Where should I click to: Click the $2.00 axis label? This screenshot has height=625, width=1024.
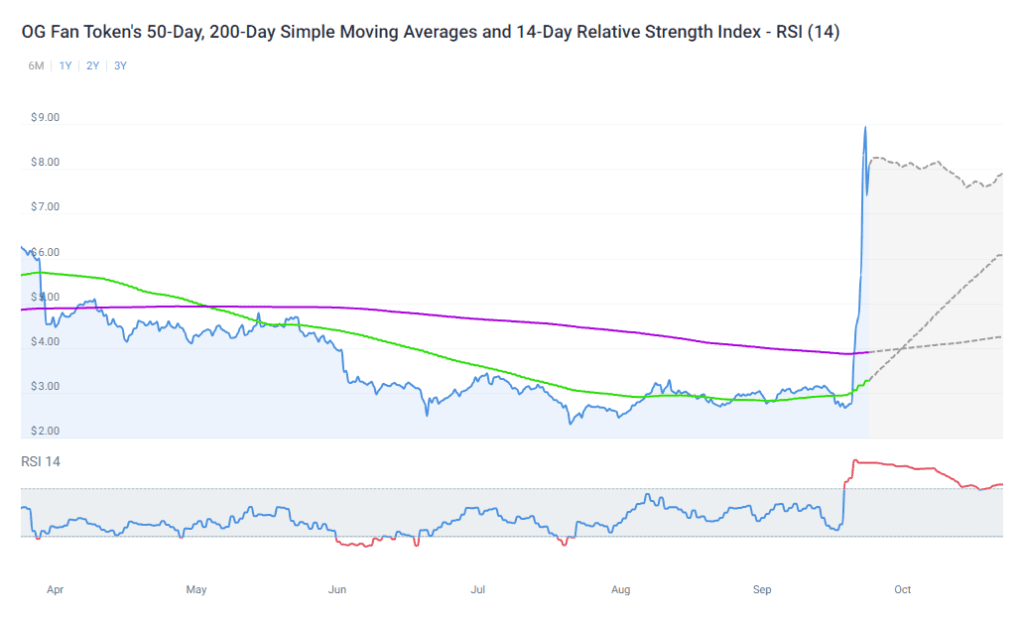(x=45, y=431)
